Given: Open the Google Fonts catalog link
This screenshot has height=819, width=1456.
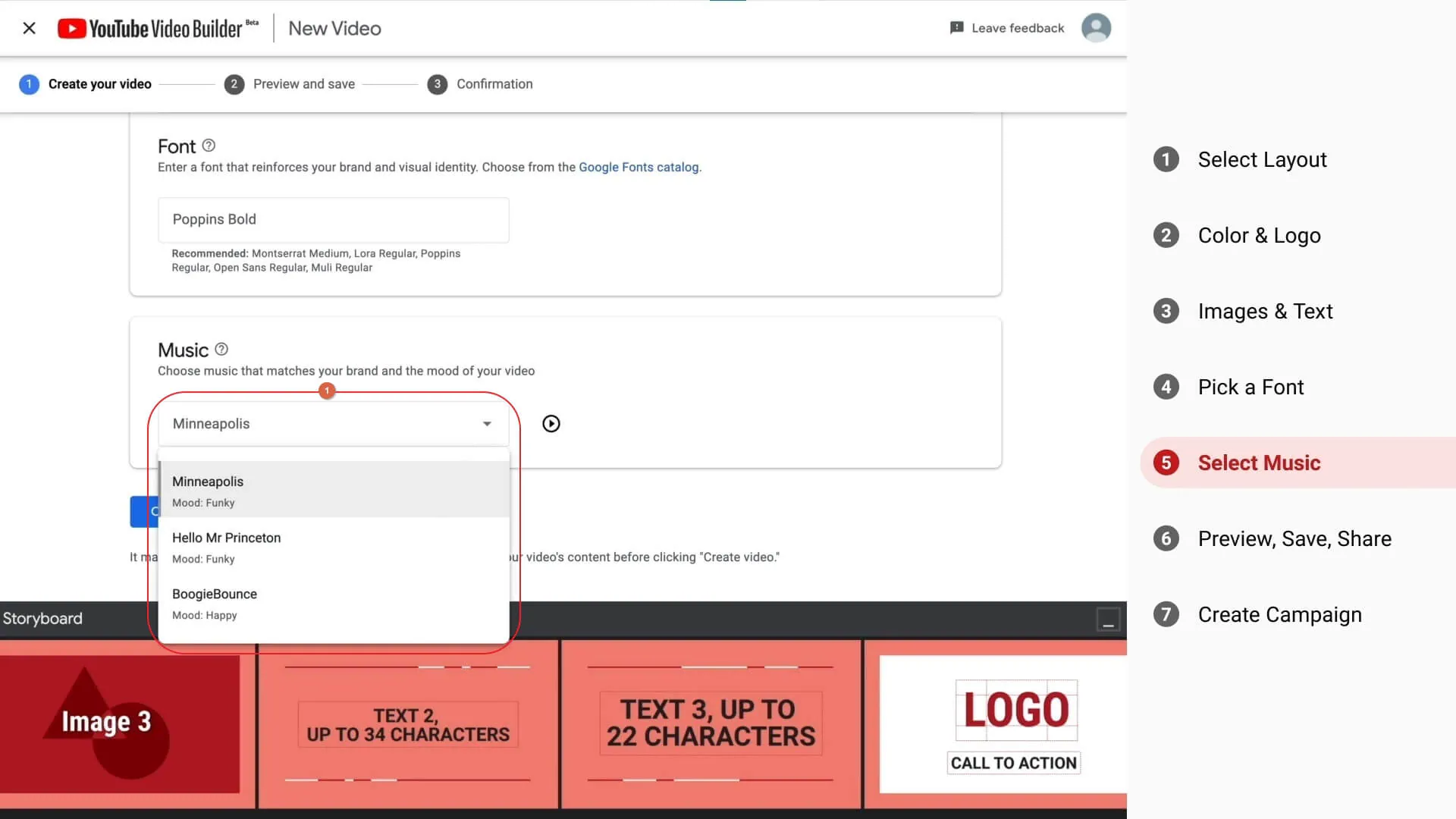Looking at the screenshot, I should [639, 168].
